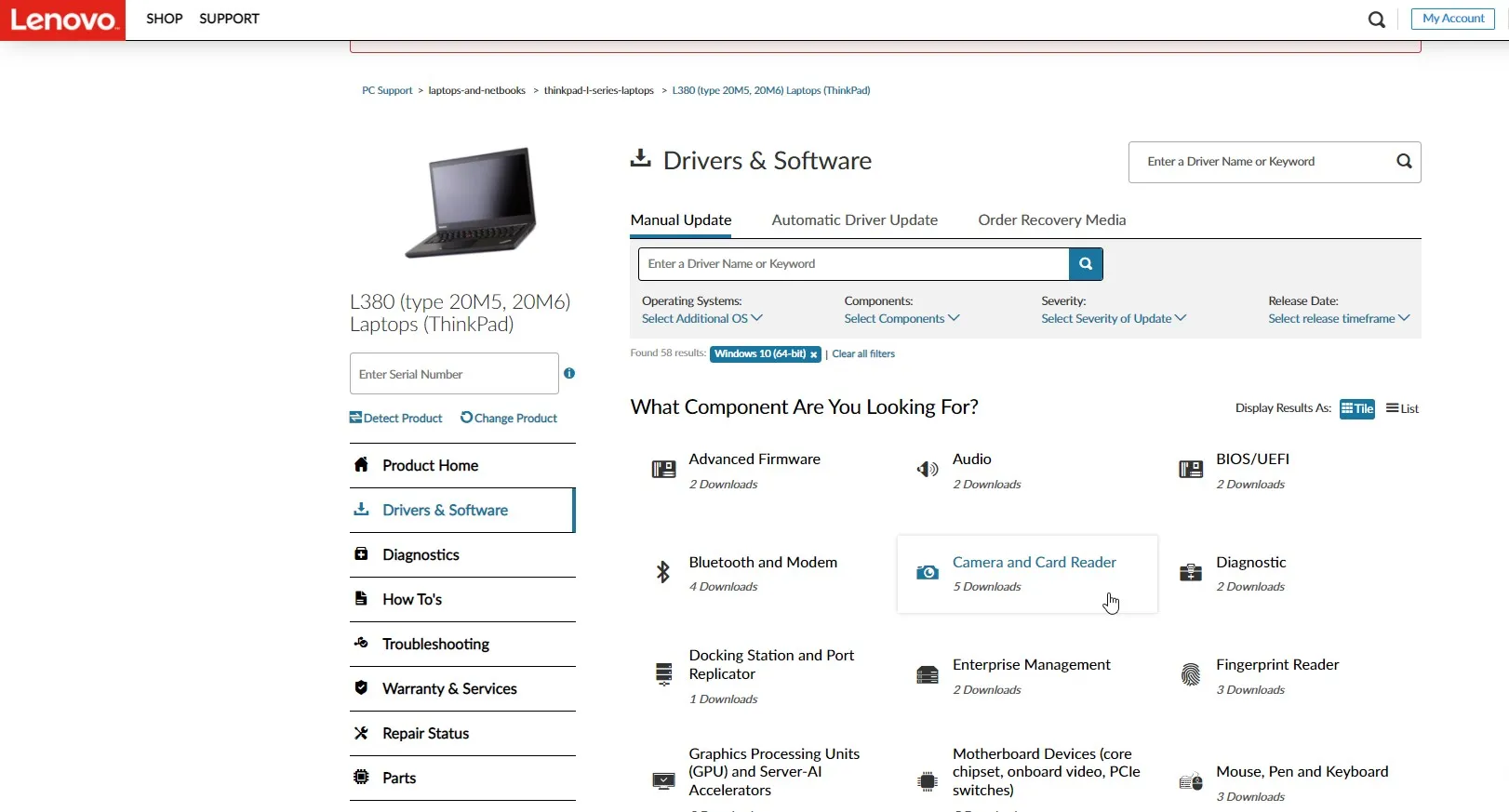Click the How To's document icon
Viewport: 1509px width, 812px height.
361,598
